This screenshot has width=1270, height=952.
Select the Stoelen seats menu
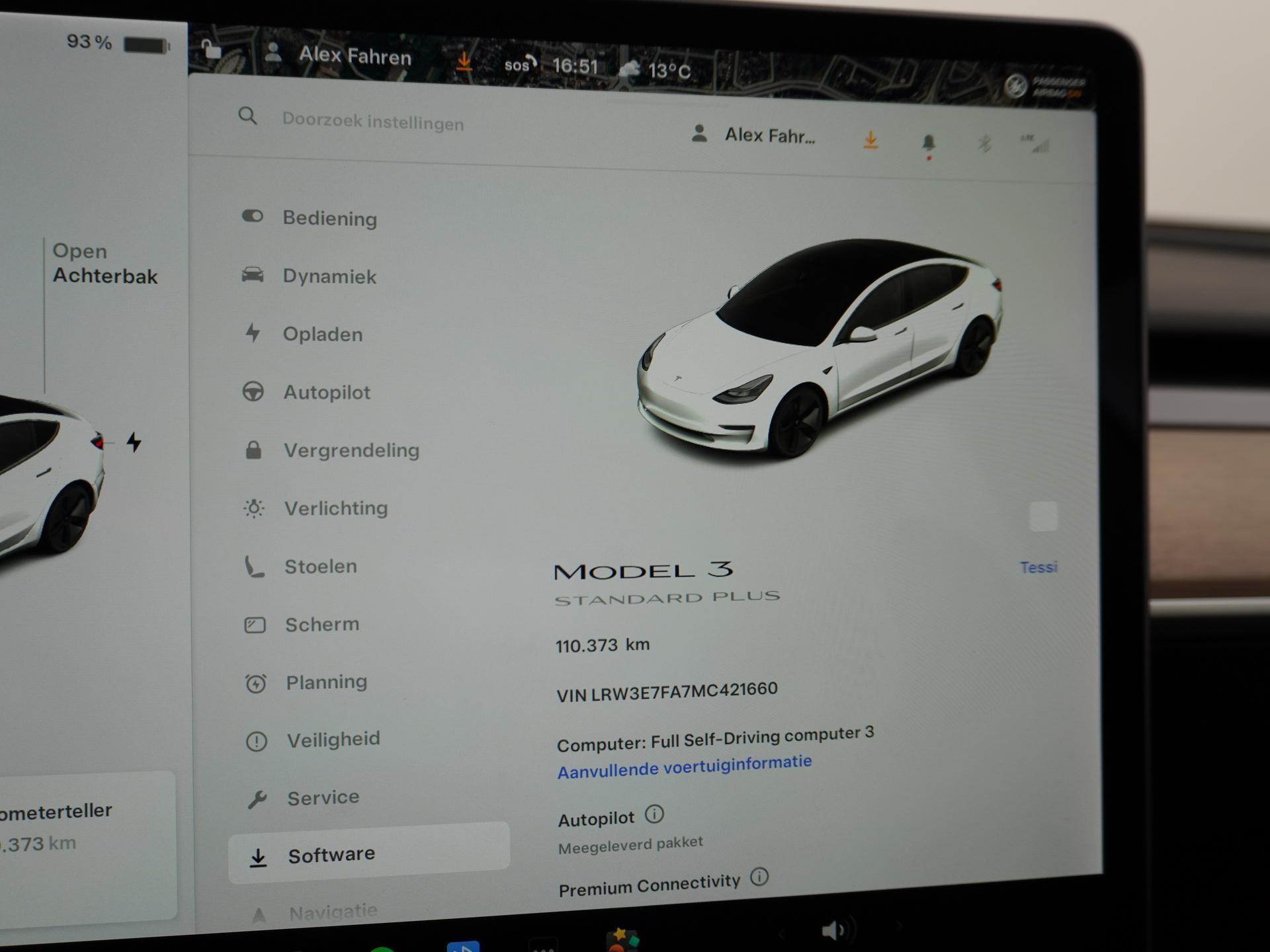click(x=301, y=567)
